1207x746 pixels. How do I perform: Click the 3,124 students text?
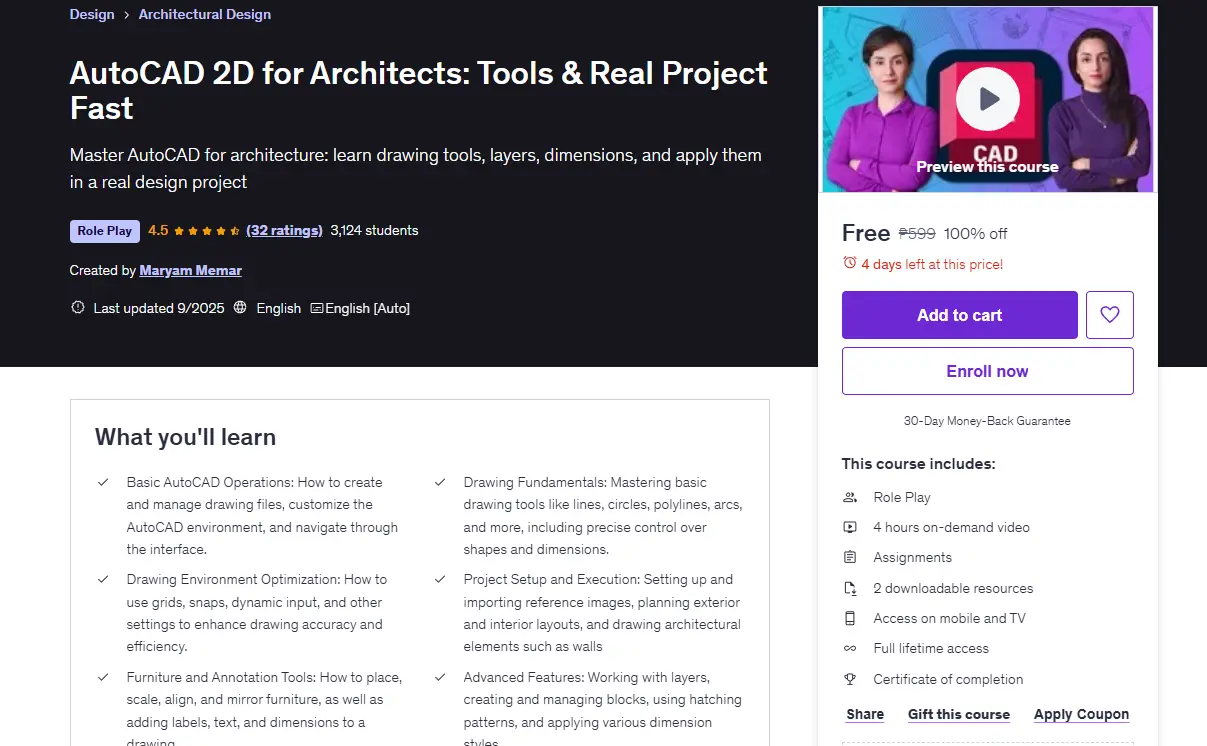(x=374, y=230)
